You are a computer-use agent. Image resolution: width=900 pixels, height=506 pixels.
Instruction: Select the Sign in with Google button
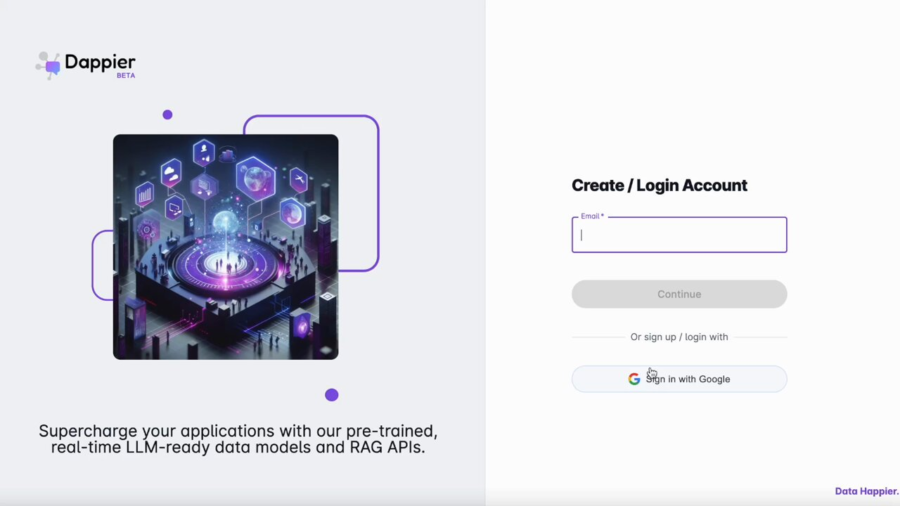[x=679, y=379]
